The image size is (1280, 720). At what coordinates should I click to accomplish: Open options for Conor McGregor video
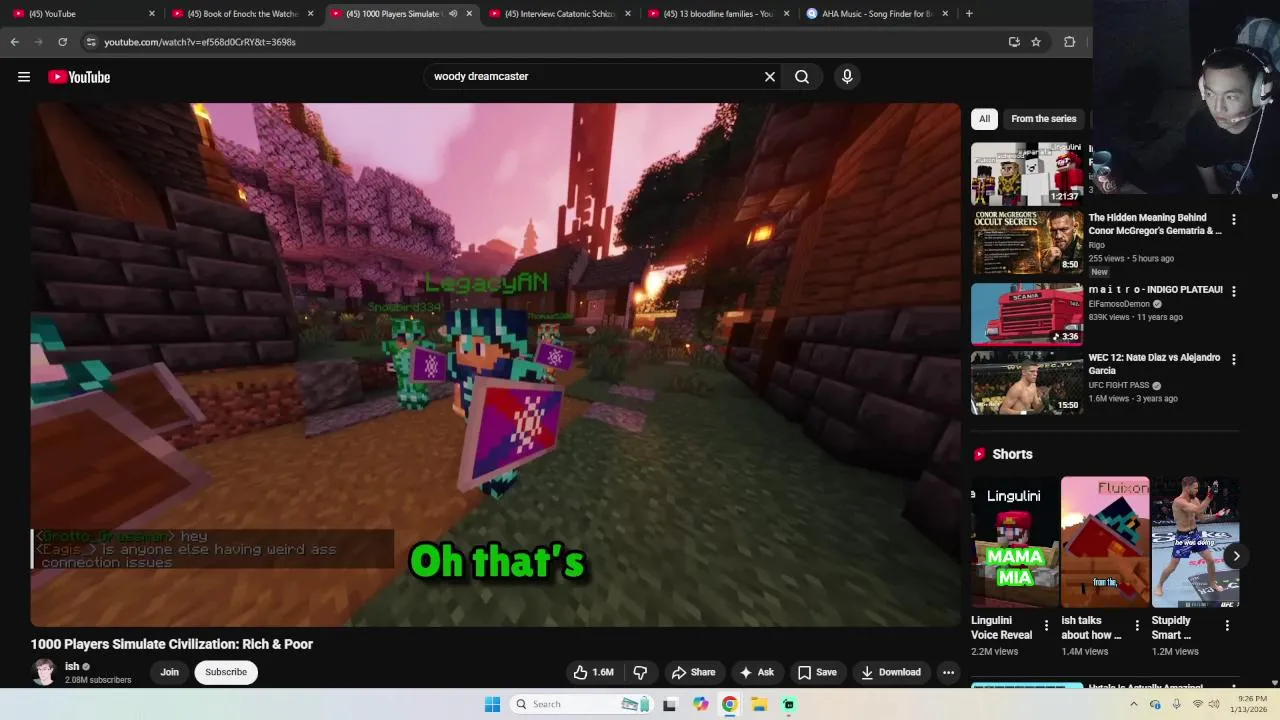(1233, 219)
